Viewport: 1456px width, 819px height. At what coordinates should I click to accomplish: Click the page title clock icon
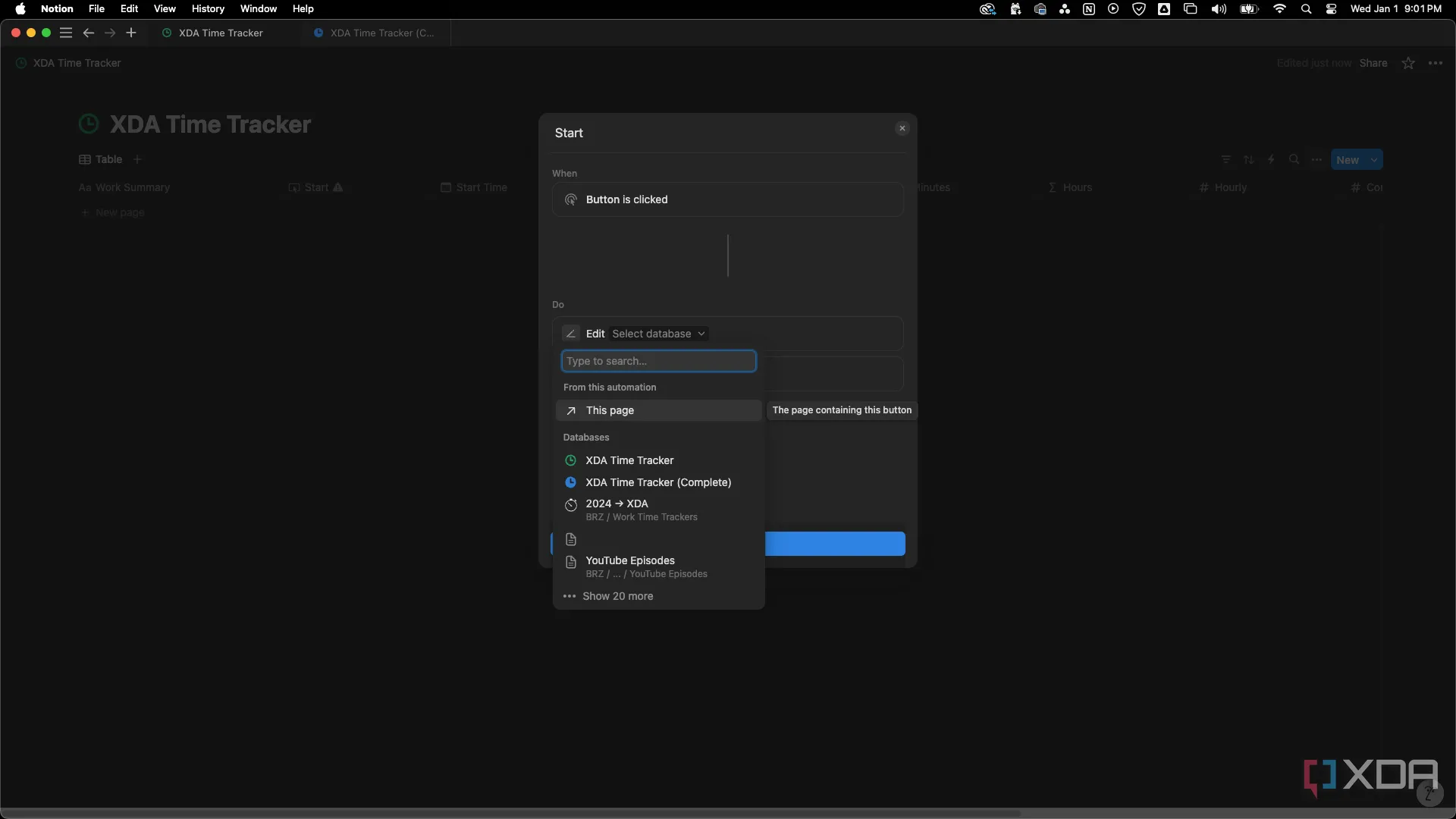(x=89, y=124)
